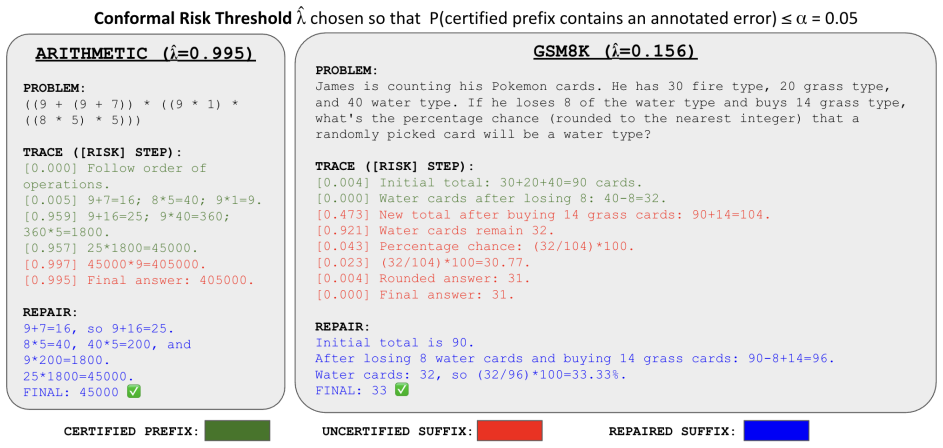Click the CERTIFIED PREFIX legend label
The width and height of the screenshot is (943, 448).
point(131,431)
